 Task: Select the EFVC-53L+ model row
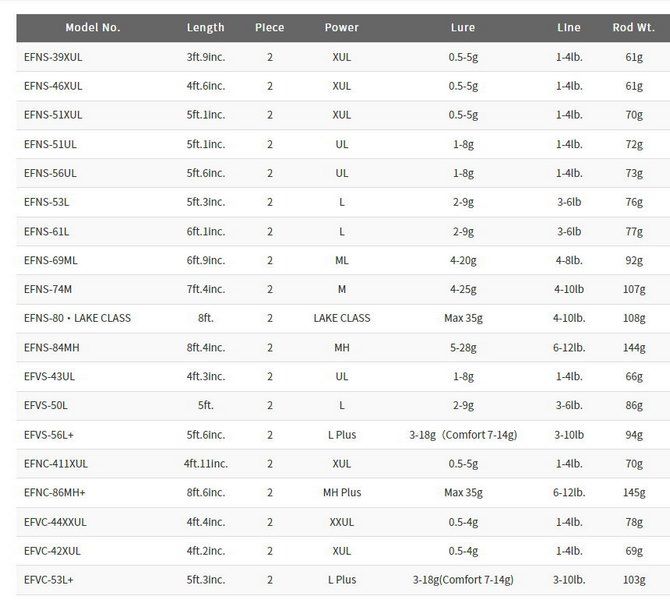tap(343, 580)
